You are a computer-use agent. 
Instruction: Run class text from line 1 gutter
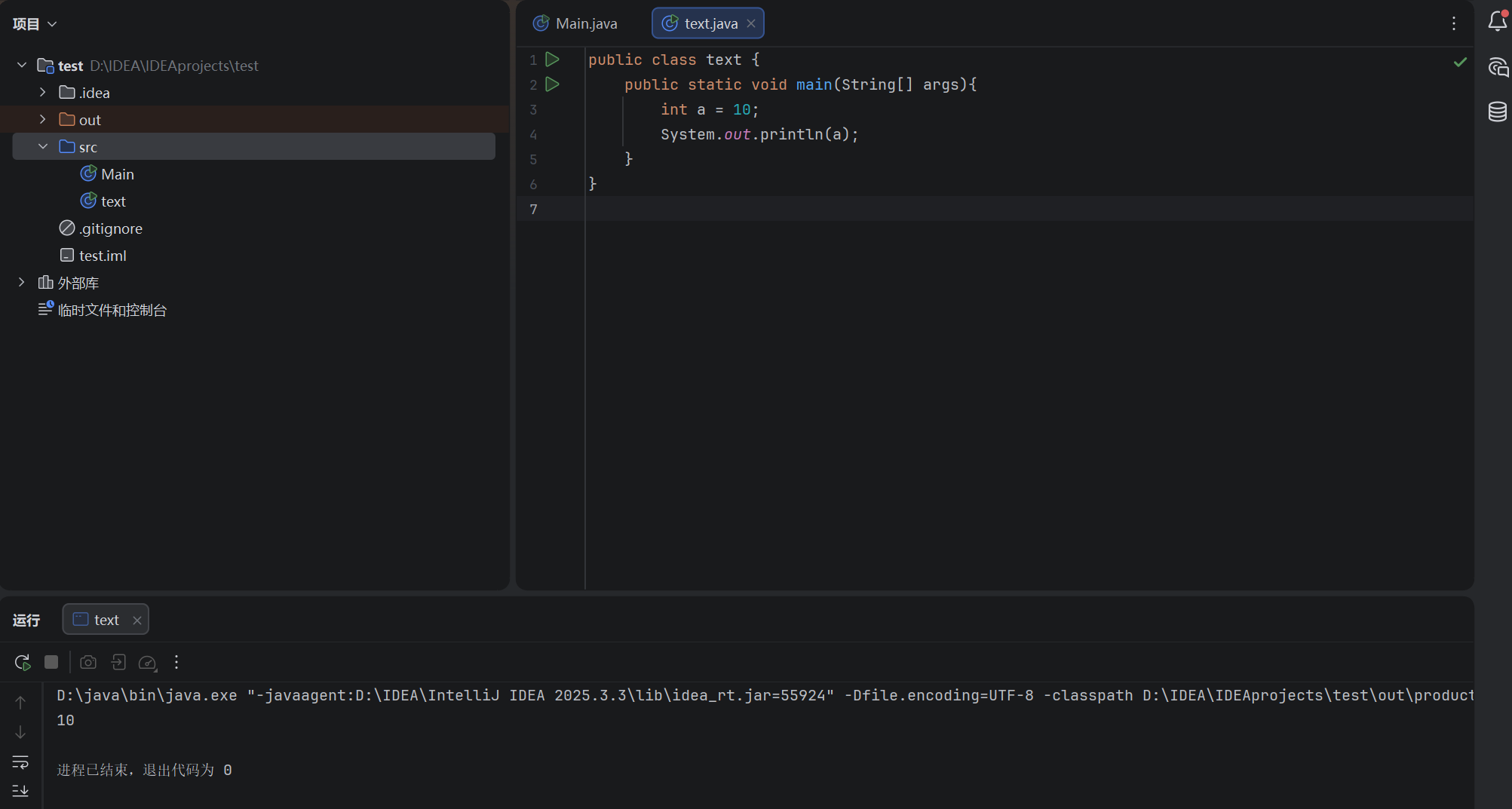click(x=553, y=60)
